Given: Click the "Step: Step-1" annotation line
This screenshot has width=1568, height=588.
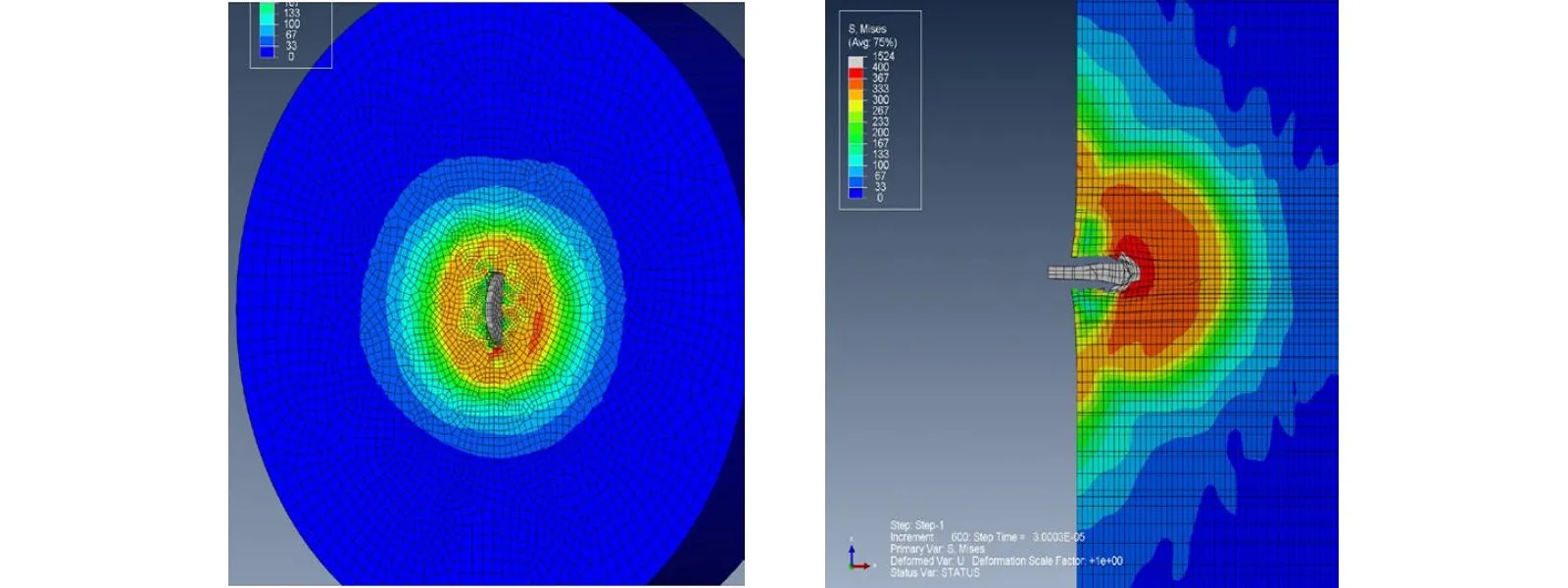Looking at the screenshot, I should pos(917,525).
